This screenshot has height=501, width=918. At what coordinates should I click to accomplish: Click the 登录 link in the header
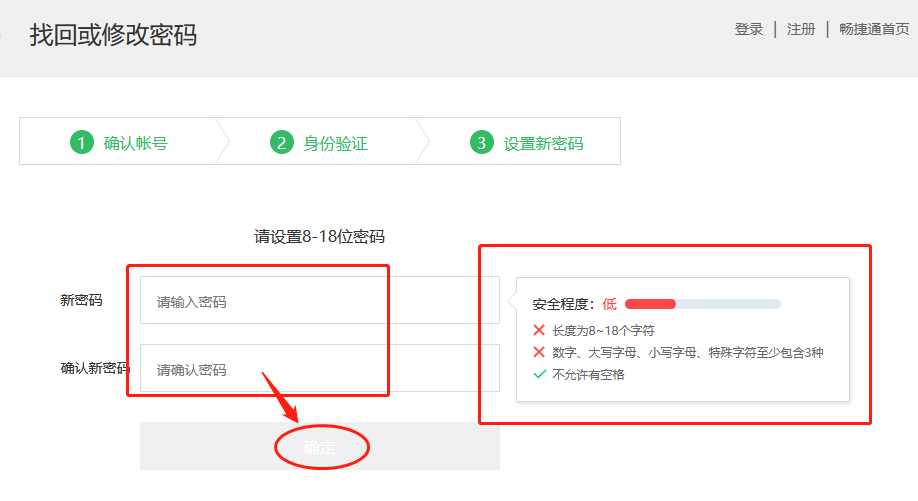pos(748,29)
